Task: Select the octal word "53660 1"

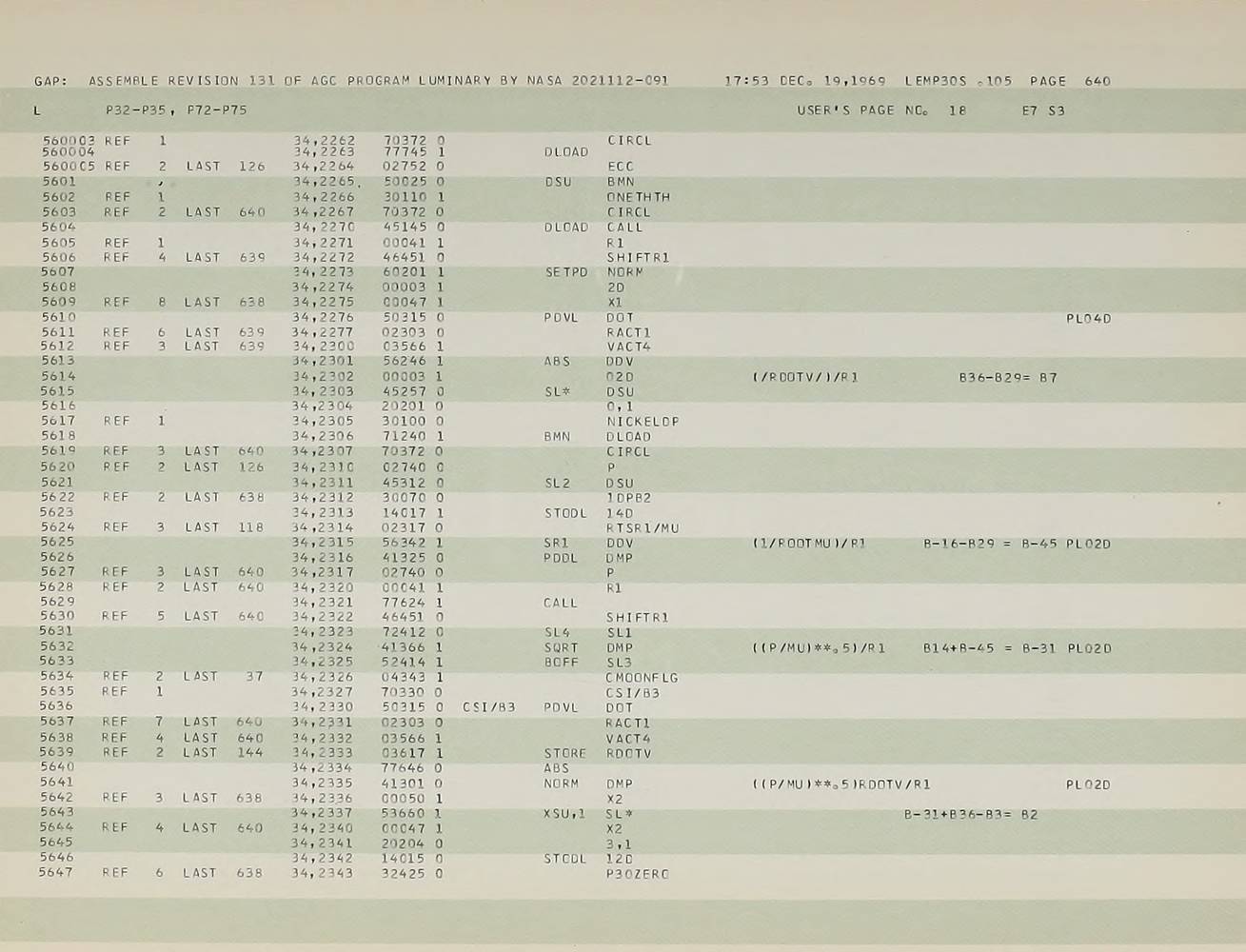Action: click(413, 814)
